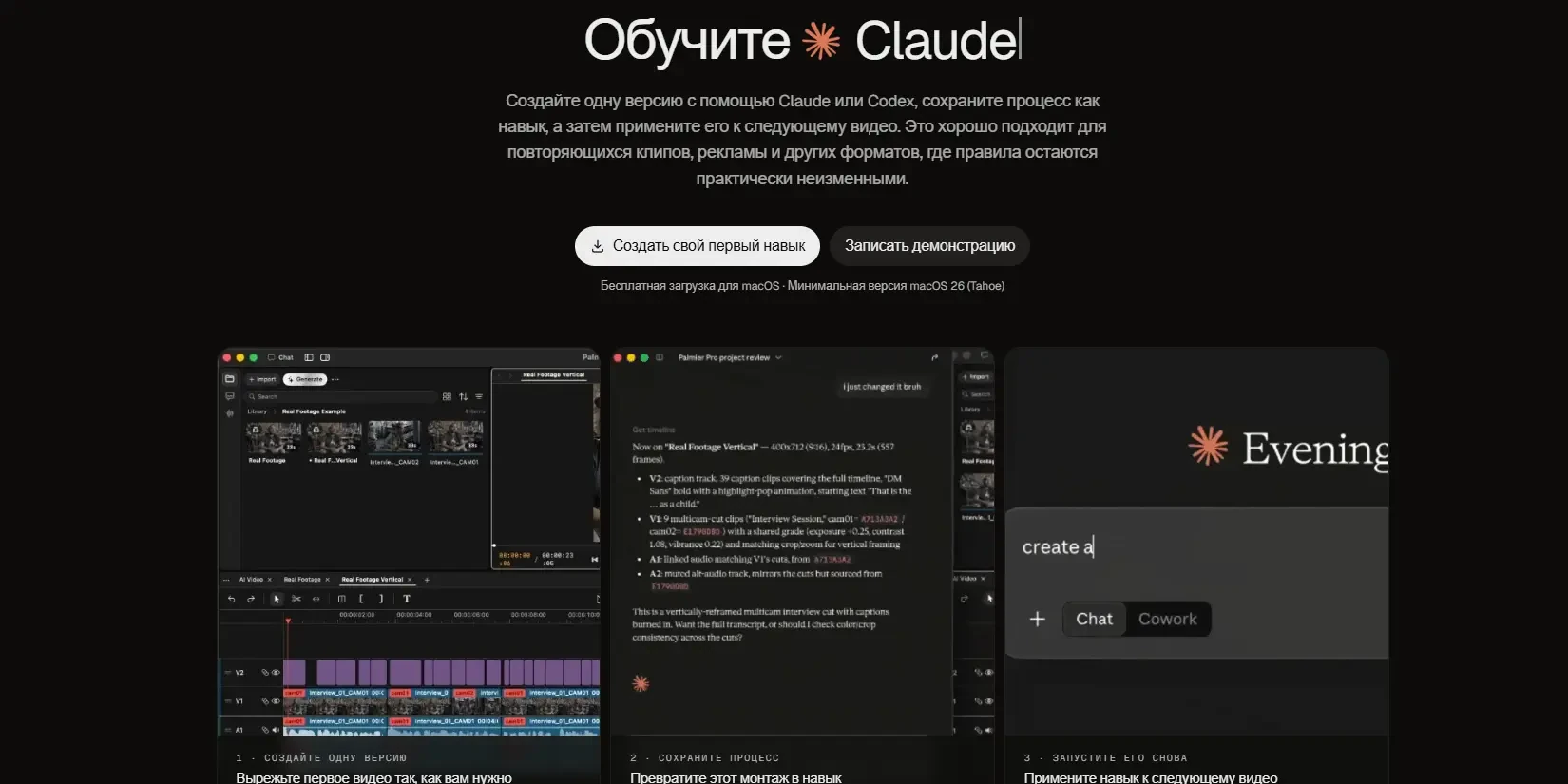Viewport: 1568px width, 784px height.
Task: Close the 'Real Footage Vertical' timeline tab
Action: pos(410,580)
